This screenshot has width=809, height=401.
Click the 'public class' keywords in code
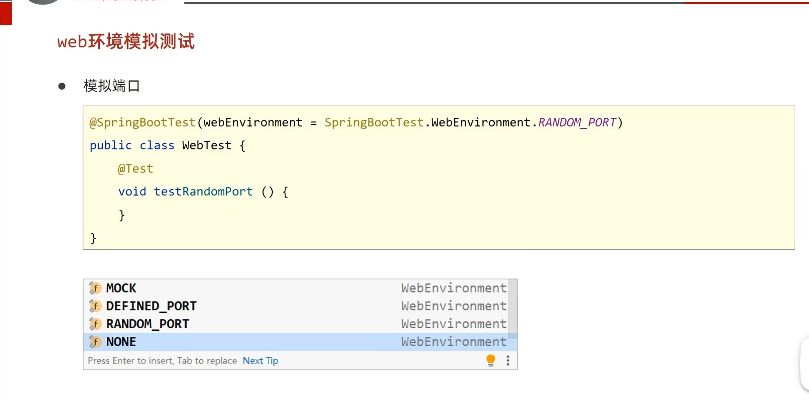(132, 146)
